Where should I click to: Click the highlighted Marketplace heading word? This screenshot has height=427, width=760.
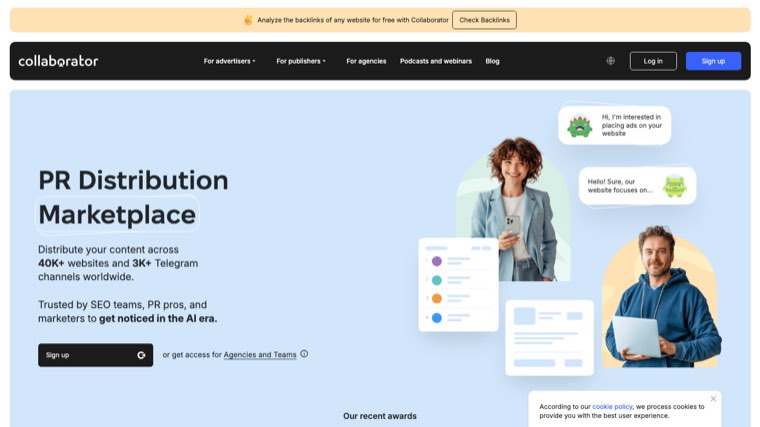click(117, 215)
